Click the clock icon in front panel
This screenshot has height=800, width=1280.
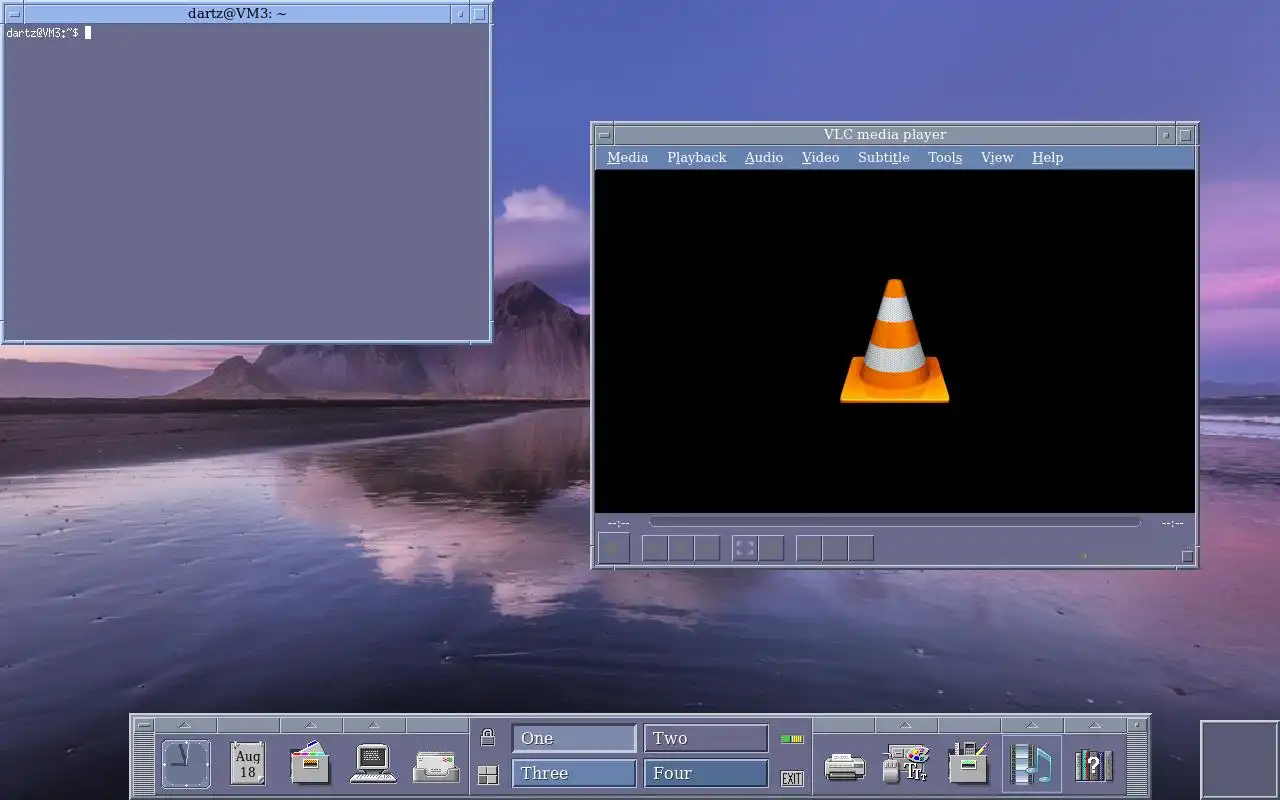(186, 765)
